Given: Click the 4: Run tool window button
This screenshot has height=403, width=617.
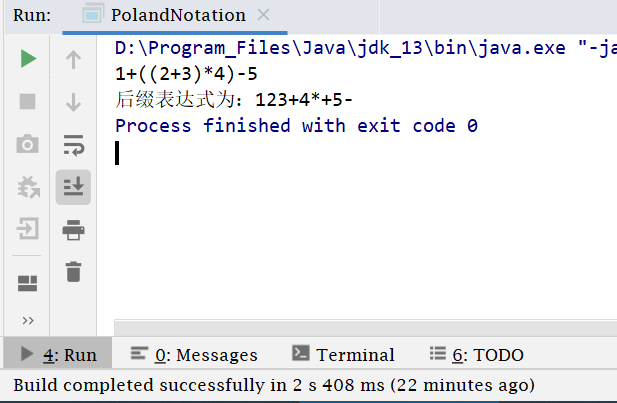Looking at the screenshot, I should (58, 355).
